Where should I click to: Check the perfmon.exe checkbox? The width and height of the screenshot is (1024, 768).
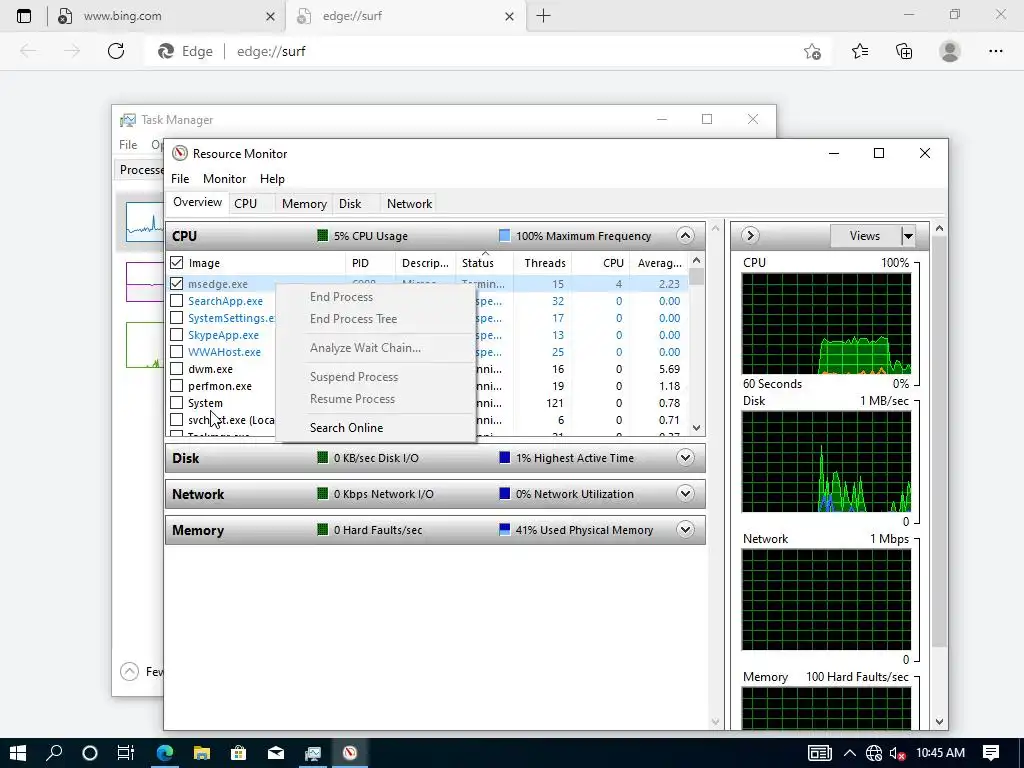click(176, 385)
